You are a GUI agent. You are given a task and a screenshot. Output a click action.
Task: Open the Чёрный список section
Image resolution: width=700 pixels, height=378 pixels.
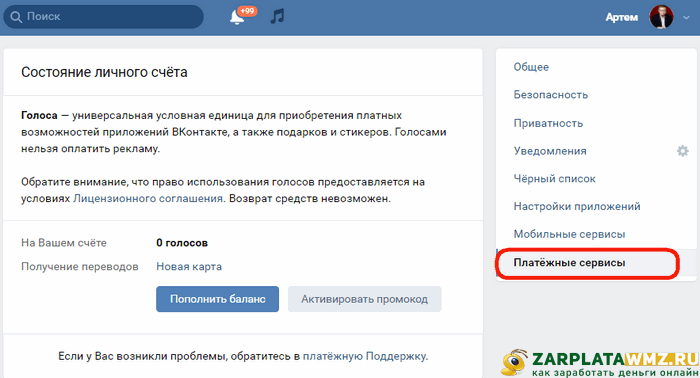(x=554, y=179)
